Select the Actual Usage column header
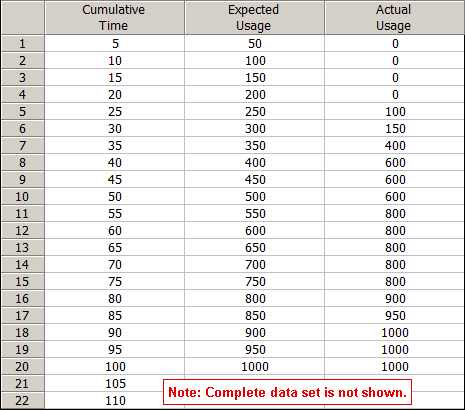Screen dimensions: 465x410 (x=395, y=17)
